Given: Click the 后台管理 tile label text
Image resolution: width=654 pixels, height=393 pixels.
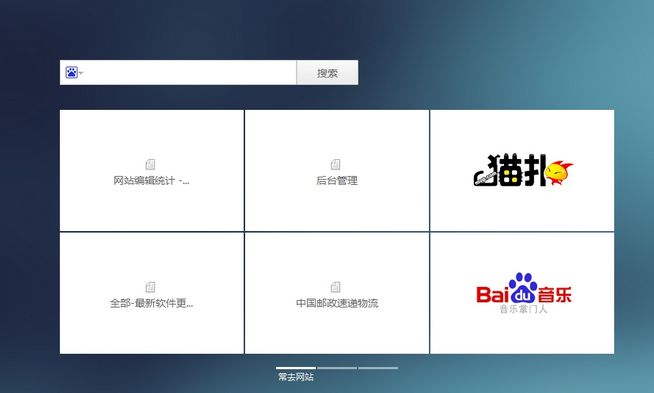Looking at the screenshot, I should click(x=337, y=181).
